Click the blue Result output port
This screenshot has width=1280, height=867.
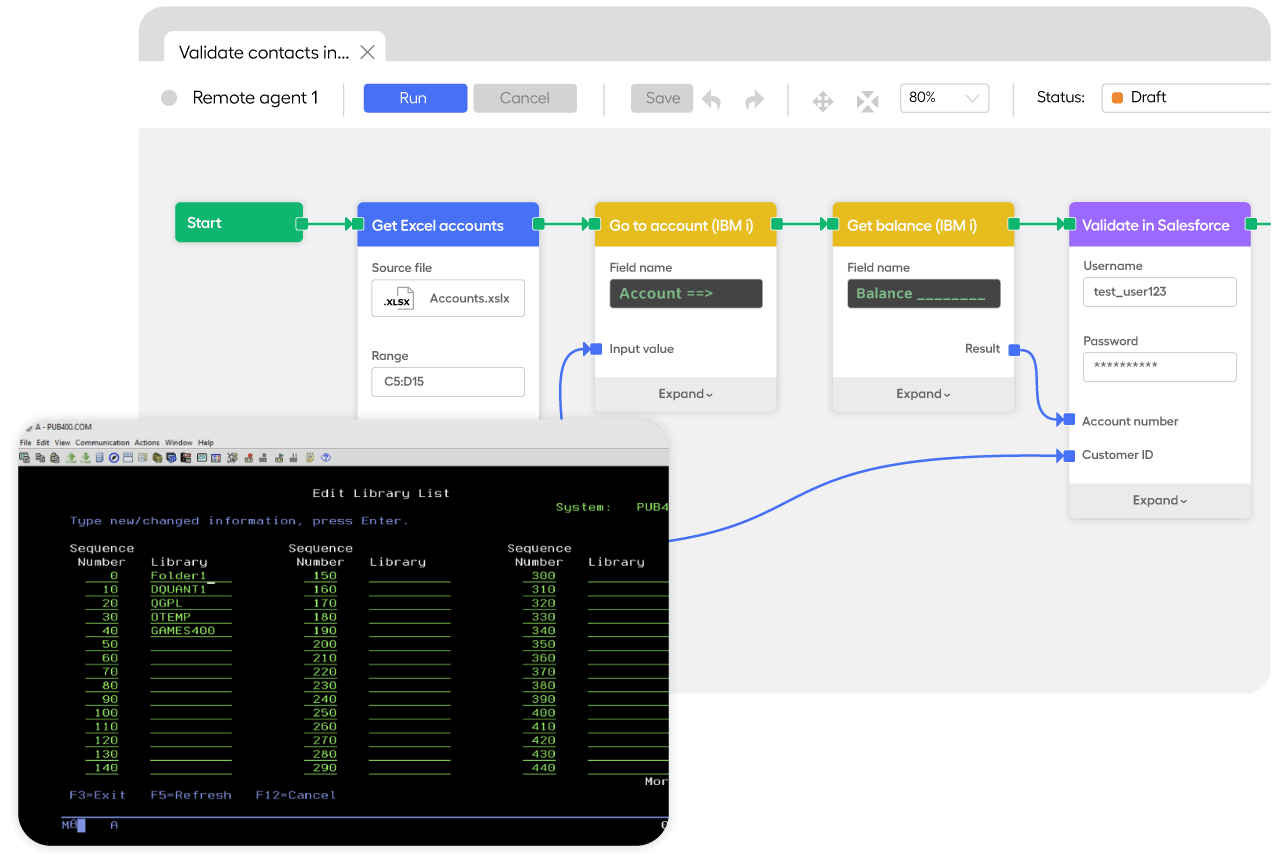tap(1014, 350)
